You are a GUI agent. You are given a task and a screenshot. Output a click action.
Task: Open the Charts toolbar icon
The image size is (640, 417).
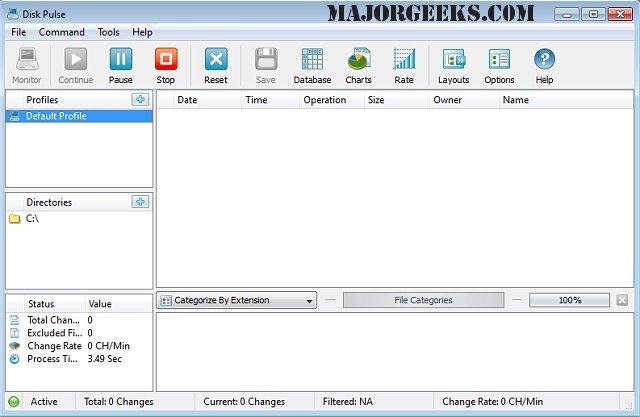tap(358, 60)
